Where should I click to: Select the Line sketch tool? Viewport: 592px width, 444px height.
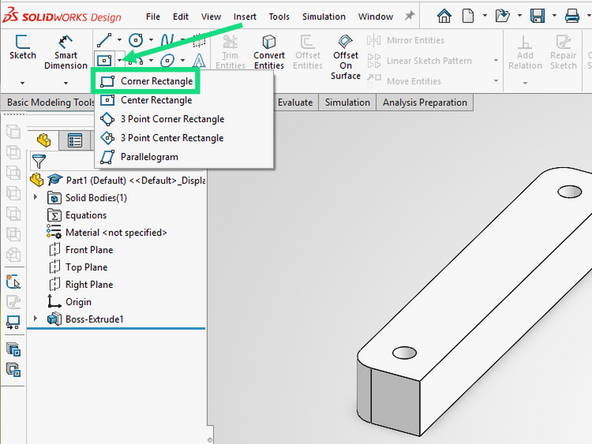[x=104, y=40]
